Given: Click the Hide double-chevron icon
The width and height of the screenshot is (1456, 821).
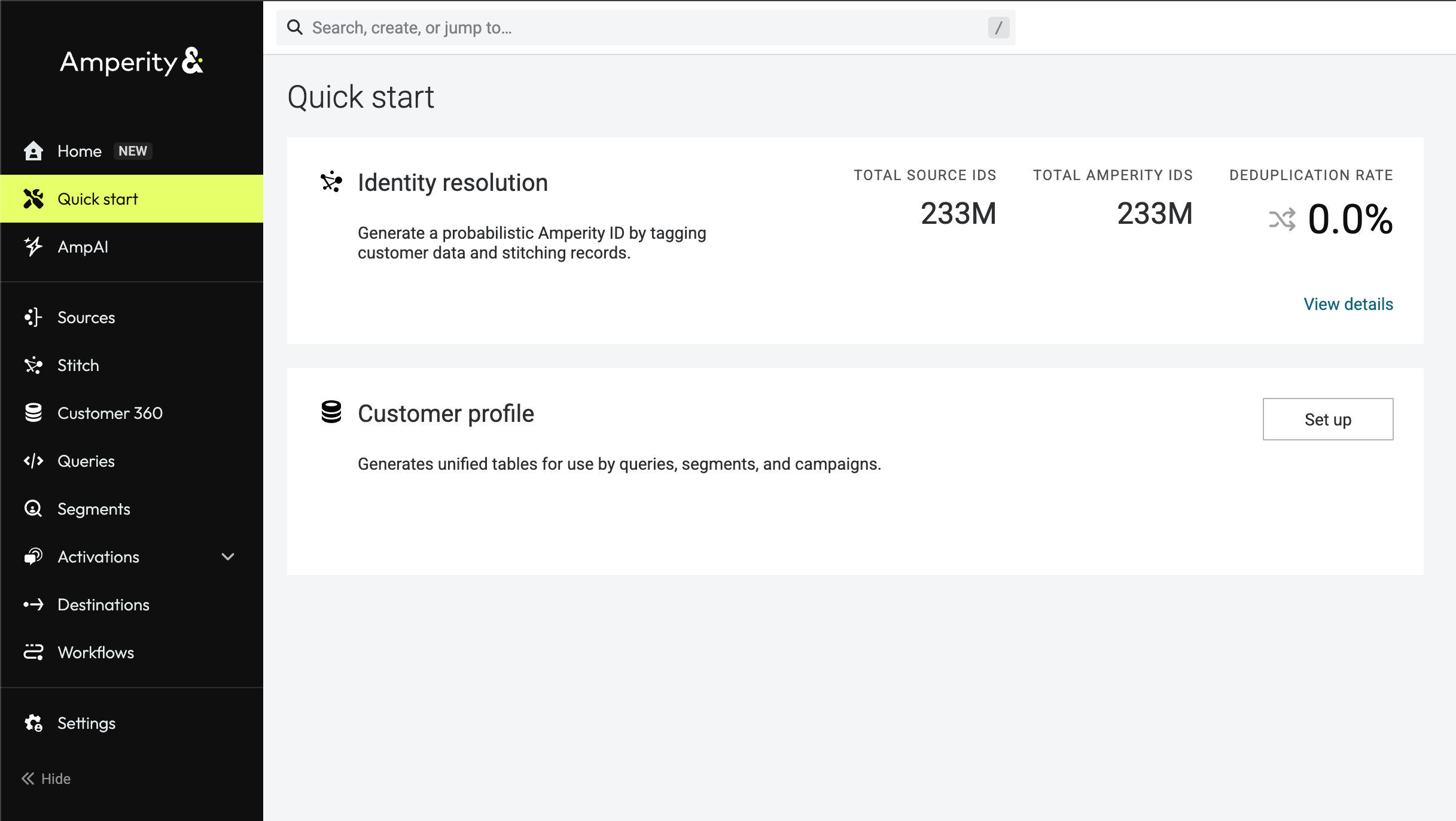Looking at the screenshot, I should (x=28, y=779).
